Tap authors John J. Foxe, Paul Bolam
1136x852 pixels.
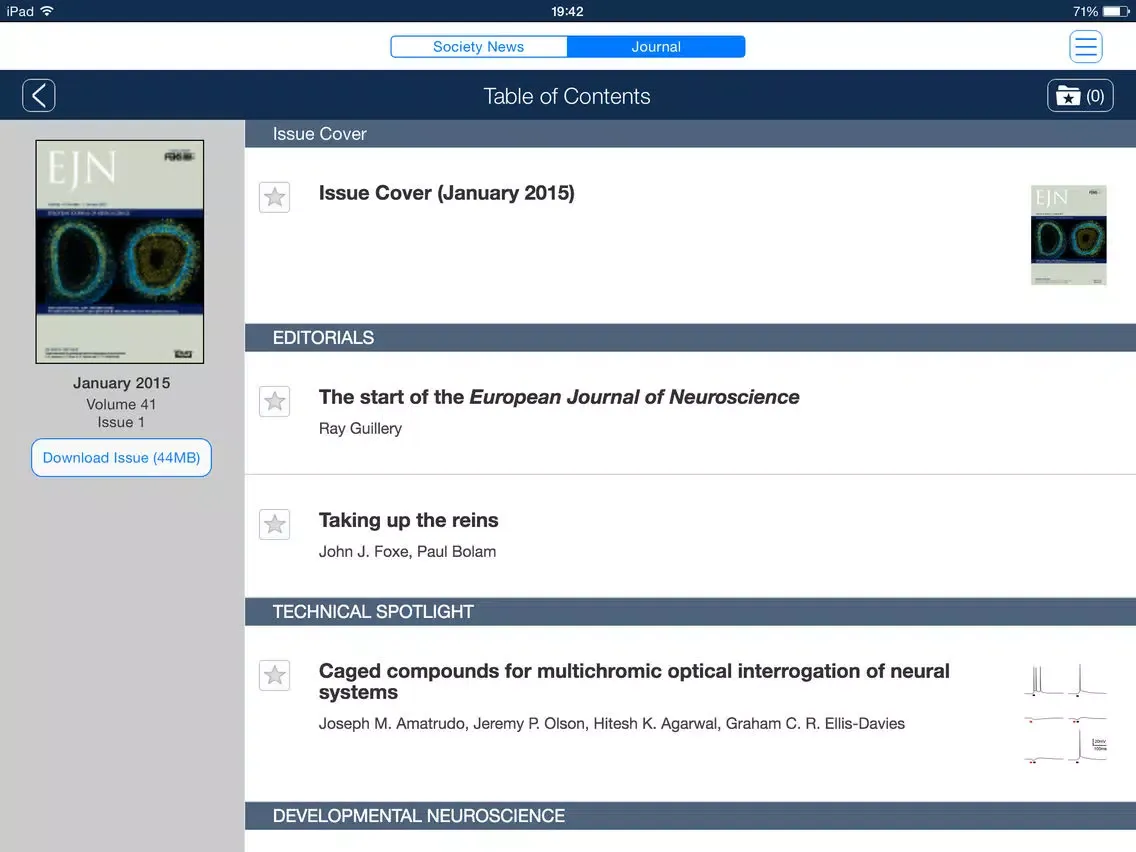point(407,551)
